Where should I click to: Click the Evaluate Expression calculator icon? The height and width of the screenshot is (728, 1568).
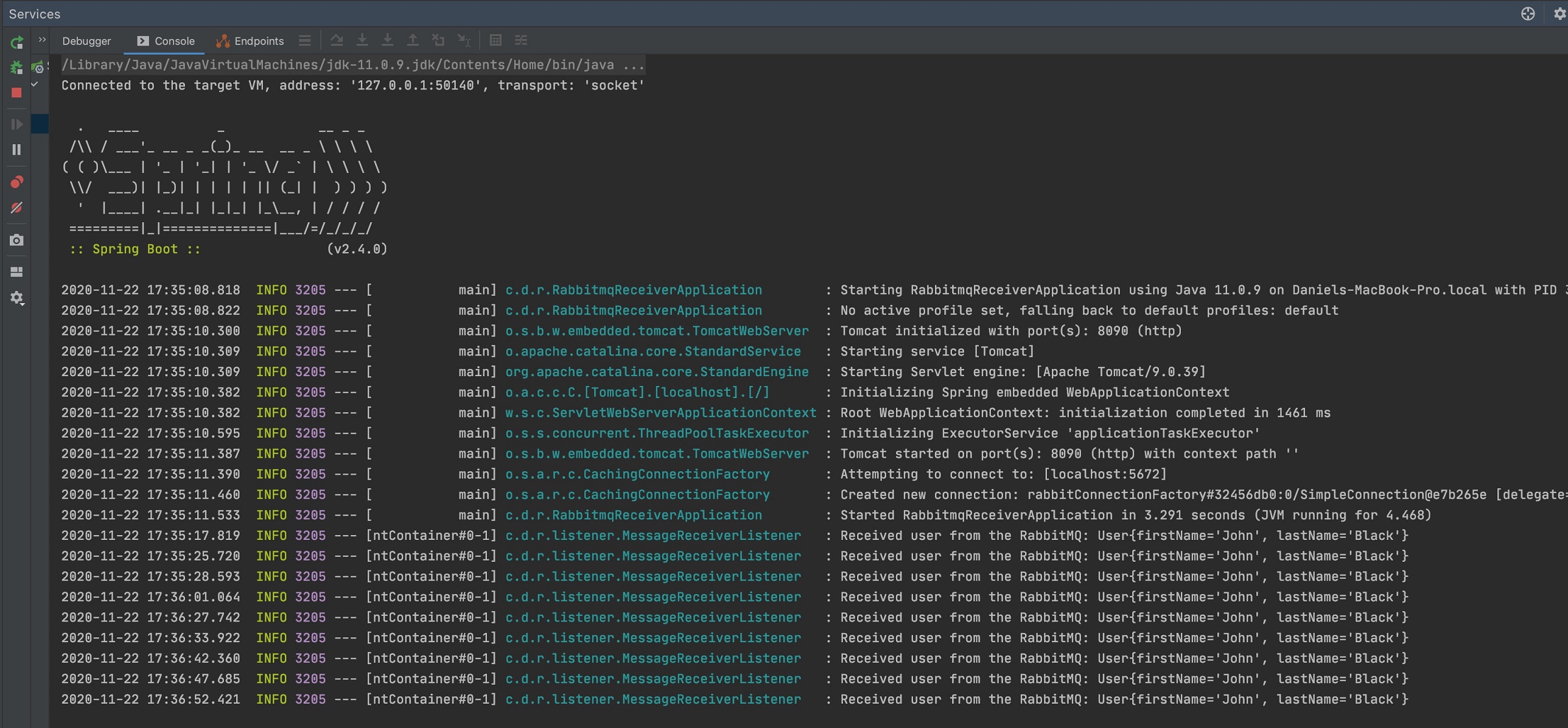(495, 40)
